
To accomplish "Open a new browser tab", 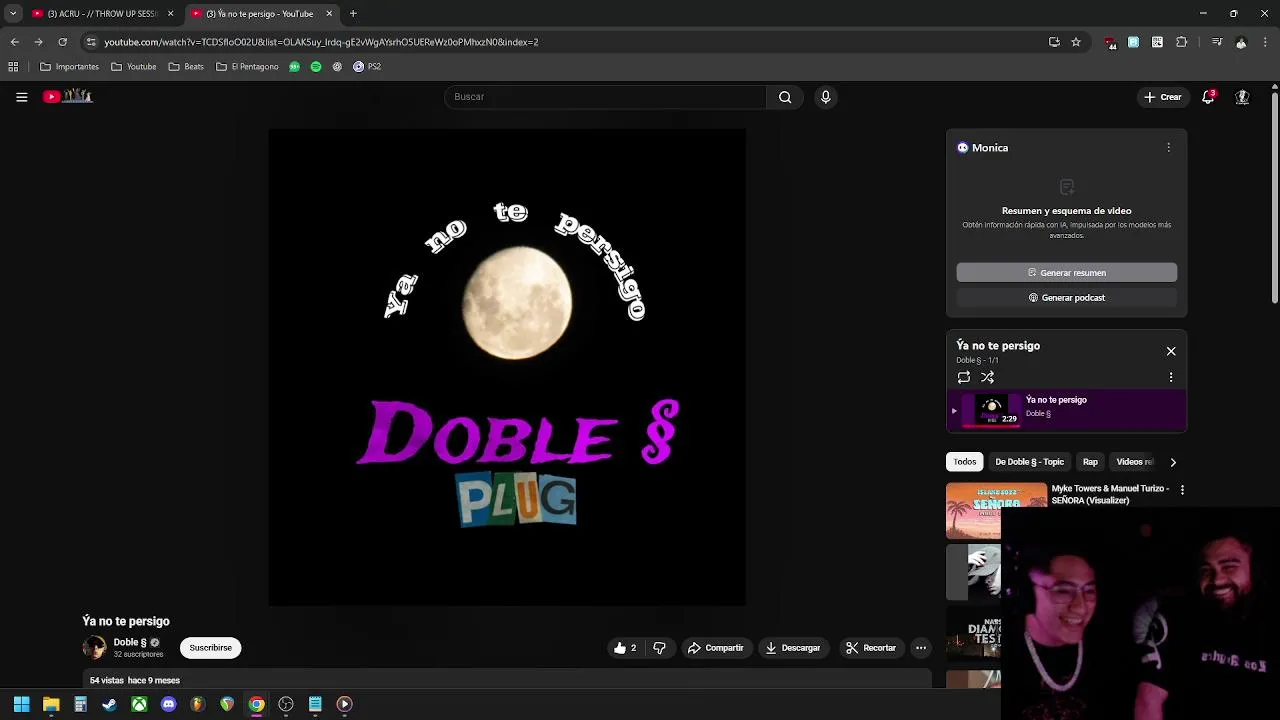I will point(353,14).
